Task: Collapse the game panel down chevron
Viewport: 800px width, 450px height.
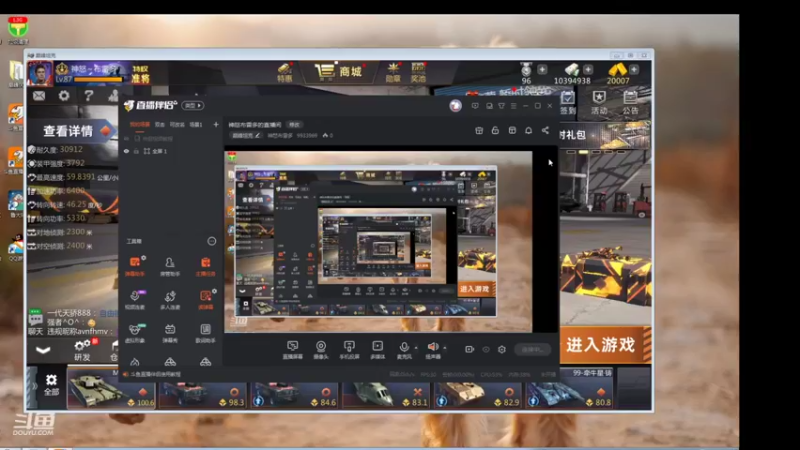Action: pyautogui.click(x=43, y=350)
